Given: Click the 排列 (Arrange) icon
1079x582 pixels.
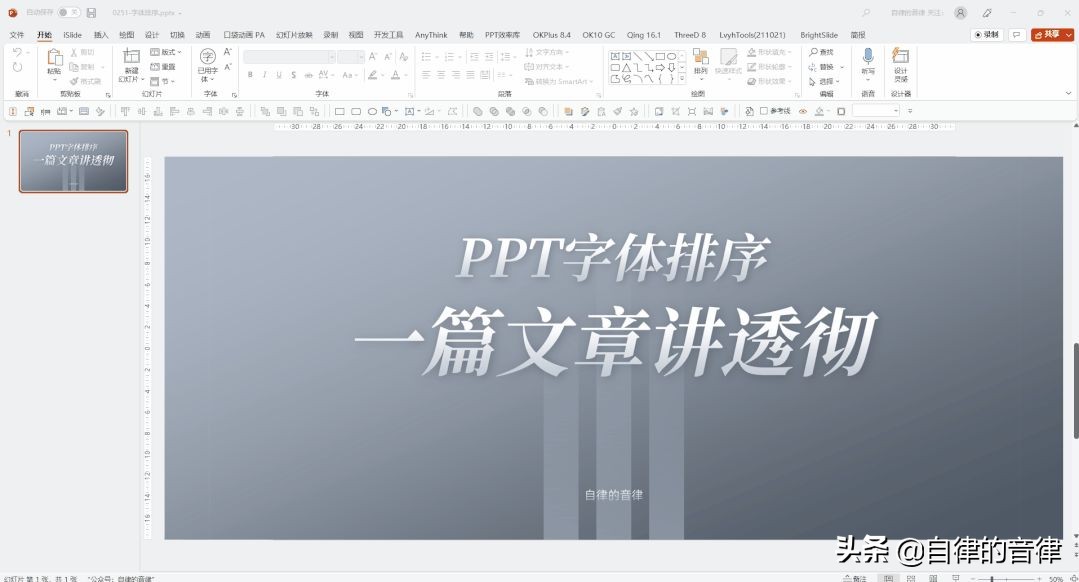Looking at the screenshot, I should coord(699,58).
